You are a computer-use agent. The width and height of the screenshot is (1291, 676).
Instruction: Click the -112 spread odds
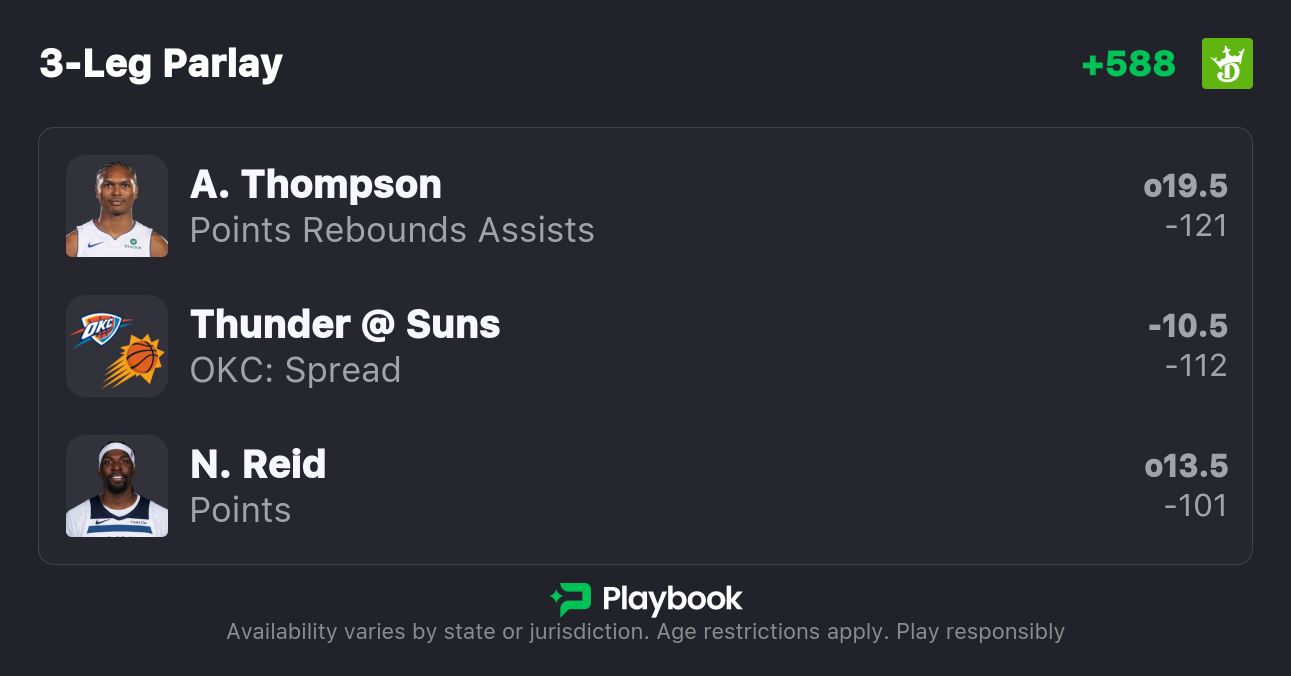(x=1196, y=366)
